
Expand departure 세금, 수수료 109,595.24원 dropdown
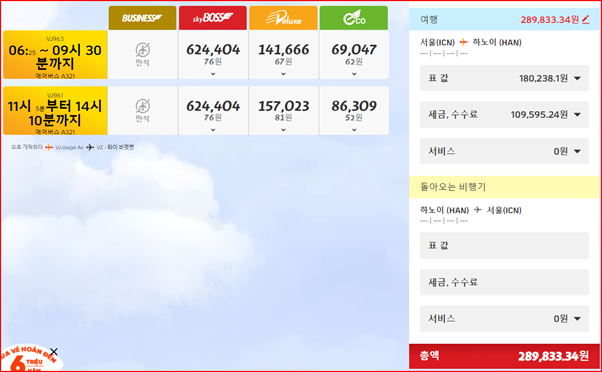504,114
